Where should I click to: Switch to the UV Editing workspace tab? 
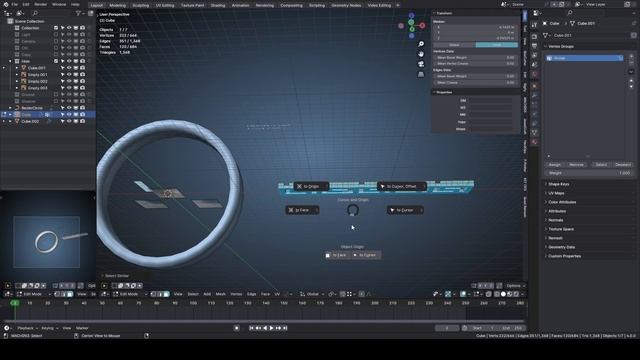pyautogui.click(x=165, y=5)
